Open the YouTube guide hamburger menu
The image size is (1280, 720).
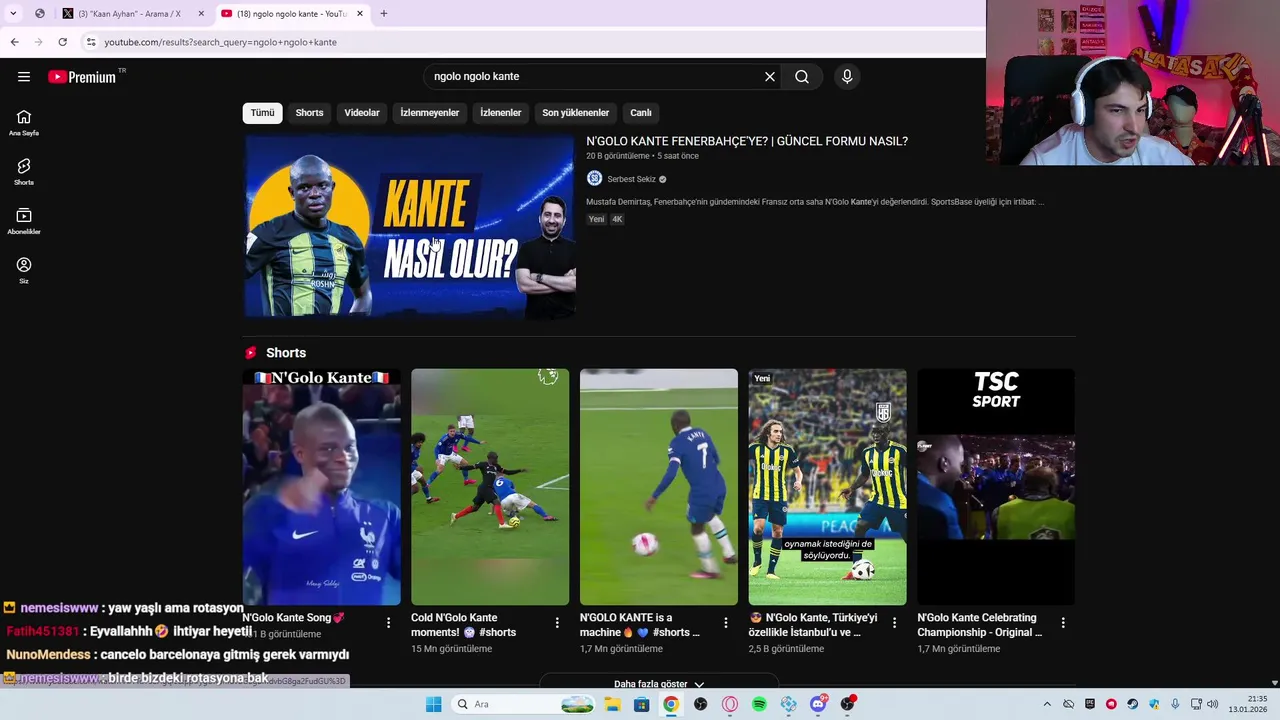click(24, 77)
